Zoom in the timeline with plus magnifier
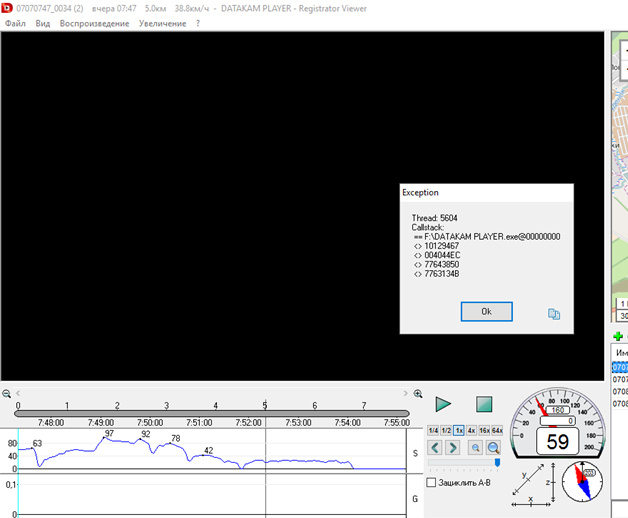Viewport: 628px width, 518px height. (x=418, y=394)
